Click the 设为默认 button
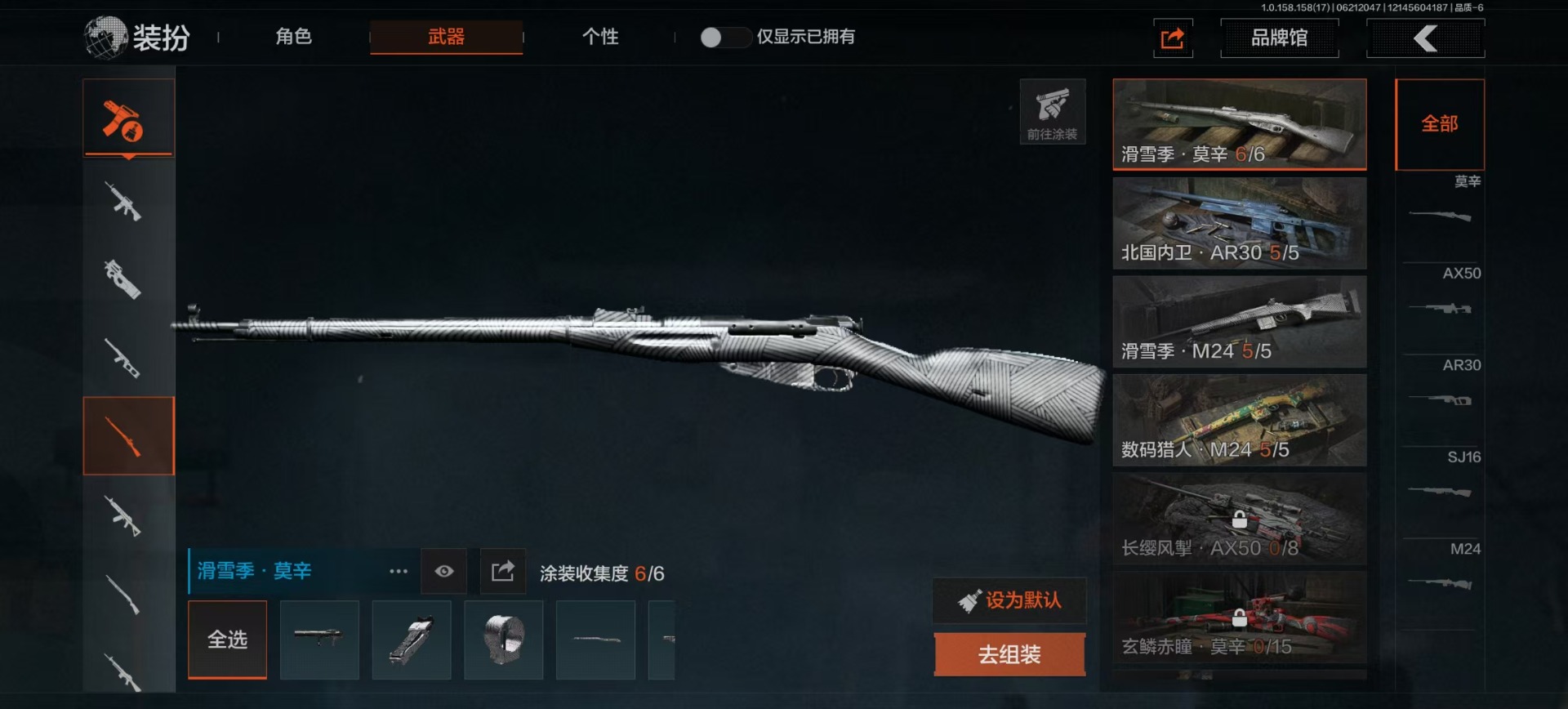The width and height of the screenshot is (1568, 709). tap(1009, 600)
